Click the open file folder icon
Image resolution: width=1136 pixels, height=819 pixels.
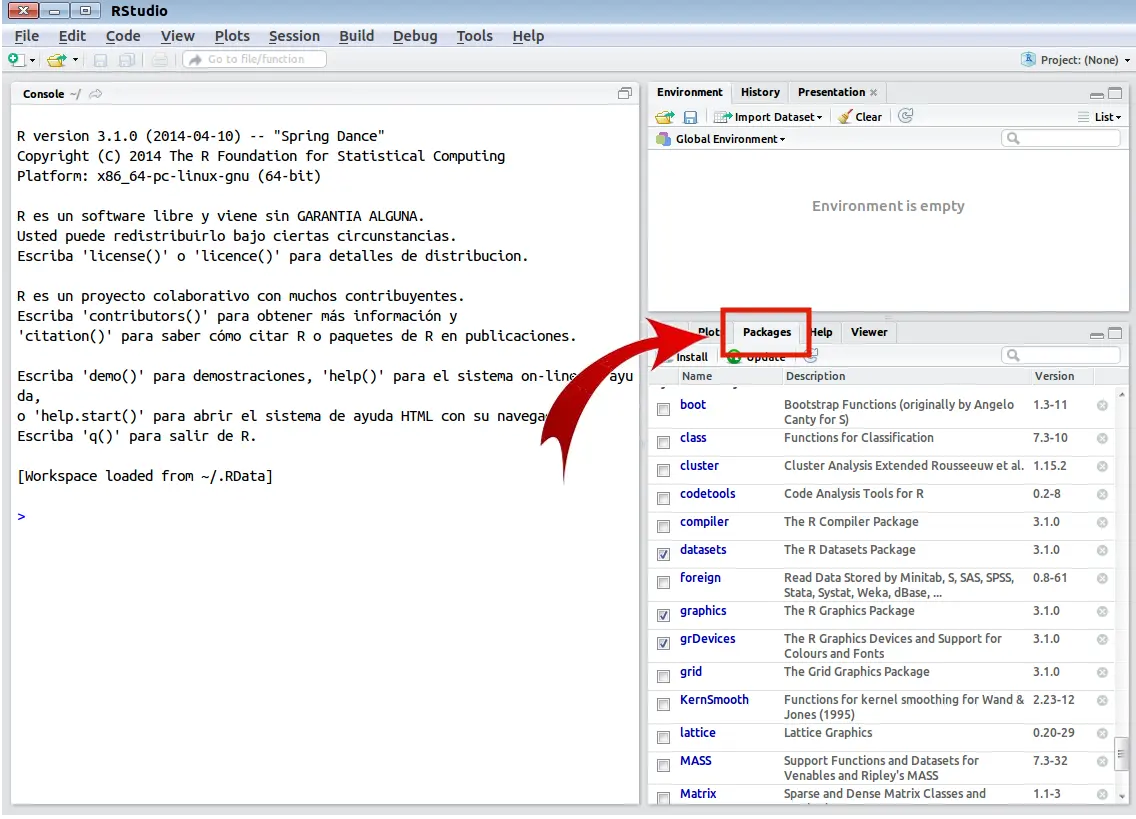(57, 60)
